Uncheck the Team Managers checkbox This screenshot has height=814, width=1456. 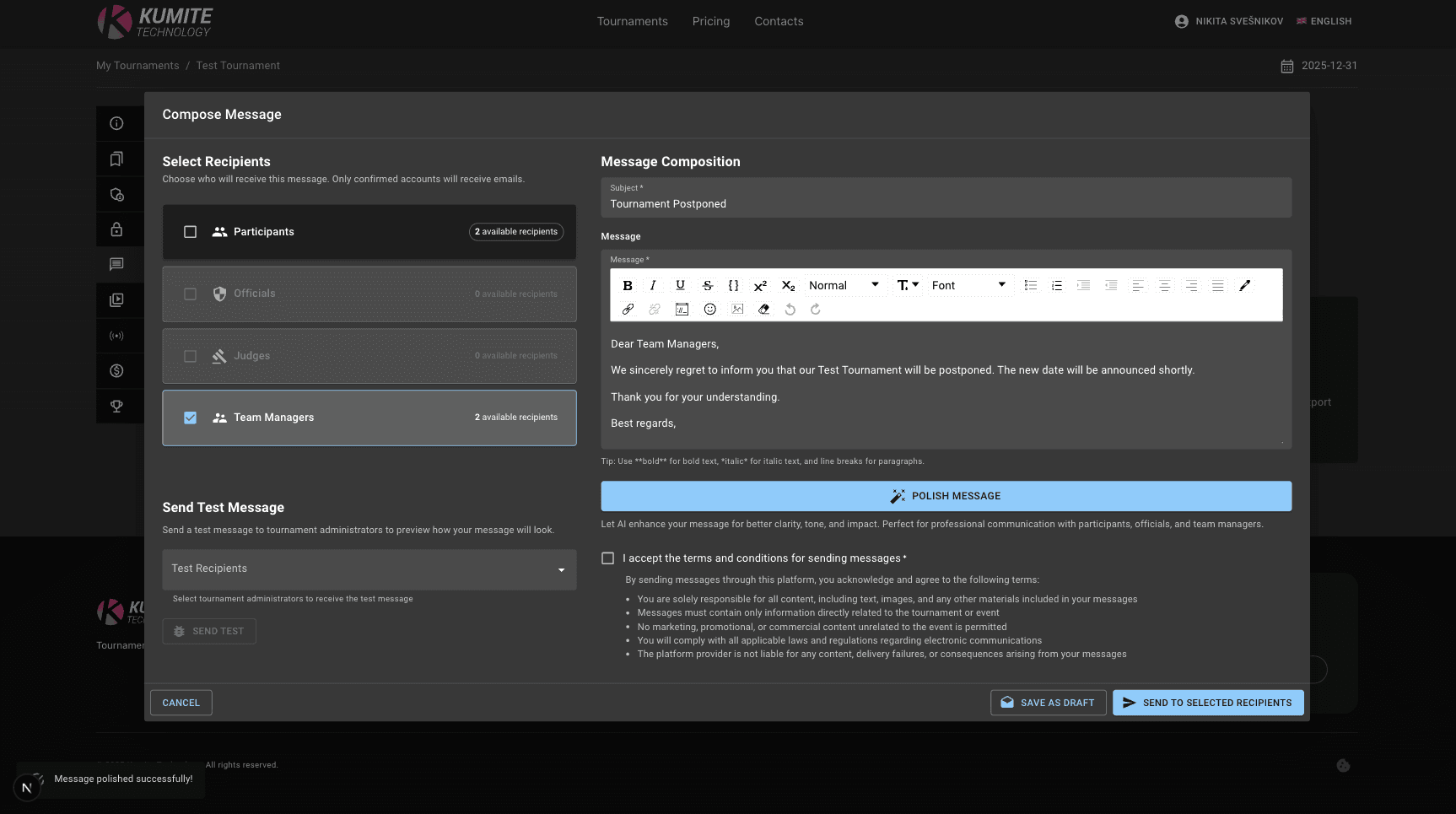coord(191,418)
